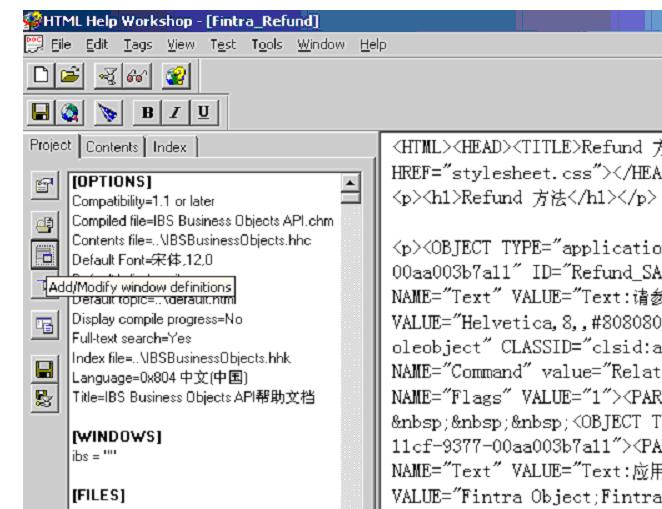This screenshot has height=509, width=662.
Task: Click the <h1>Refund heading line
Action: pos(524,198)
